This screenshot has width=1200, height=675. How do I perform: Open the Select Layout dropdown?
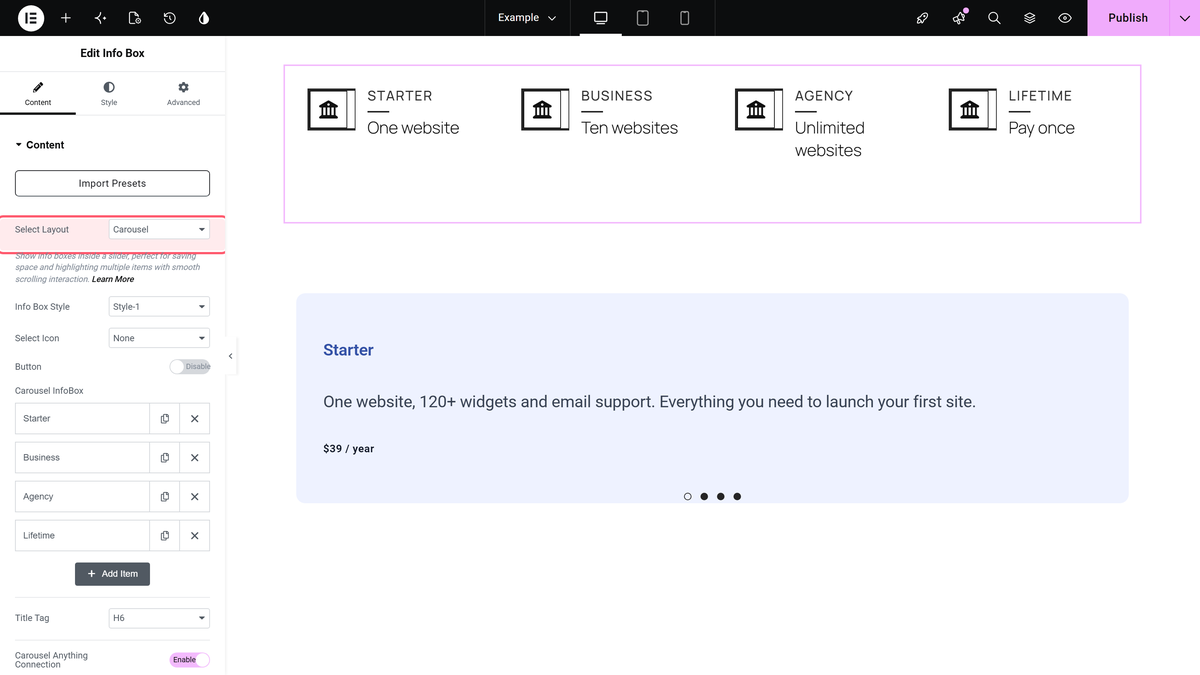coord(159,230)
